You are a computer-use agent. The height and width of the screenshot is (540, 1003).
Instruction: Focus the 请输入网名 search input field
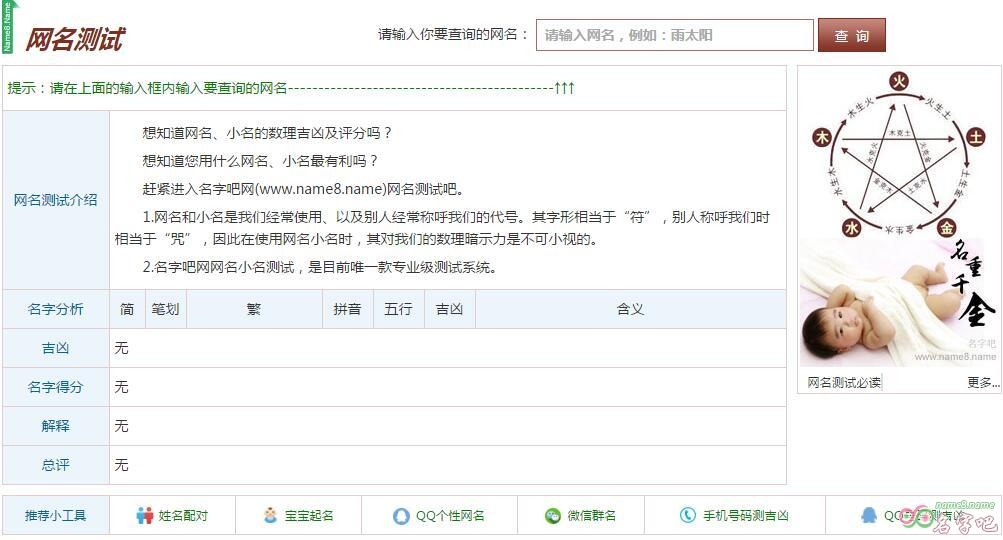[674, 35]
